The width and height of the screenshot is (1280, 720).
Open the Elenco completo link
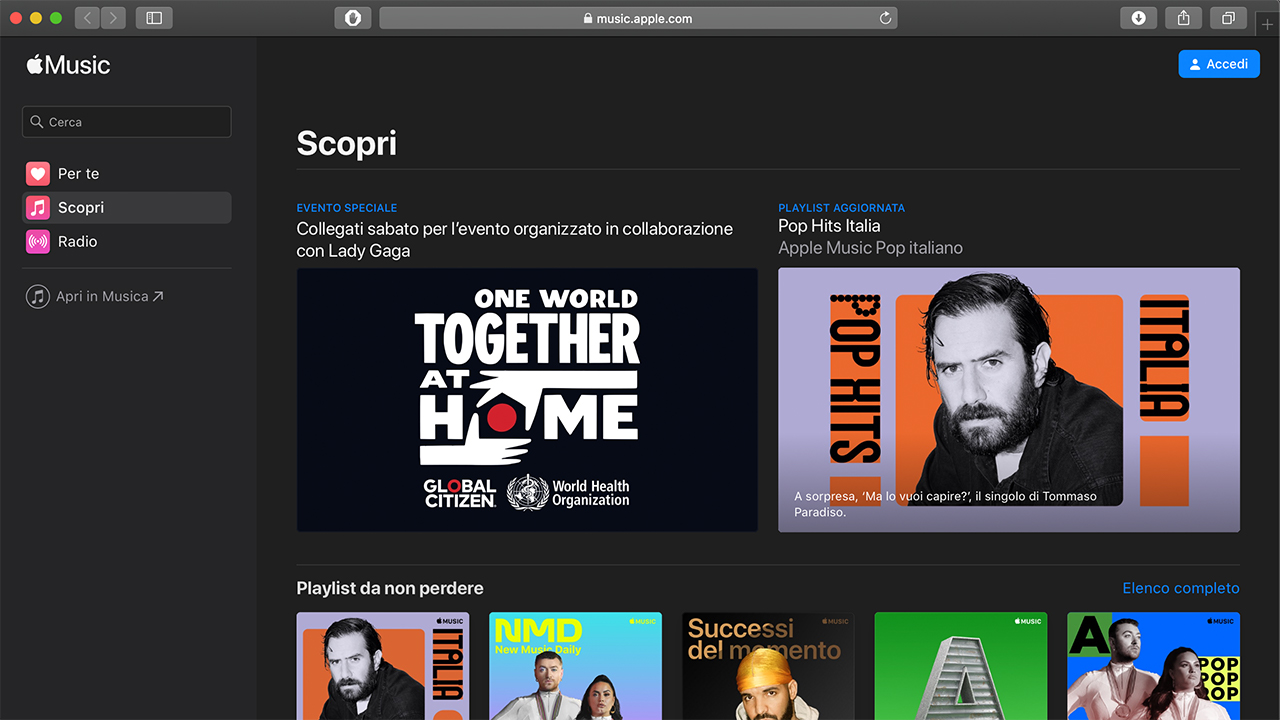point(1181,588)
